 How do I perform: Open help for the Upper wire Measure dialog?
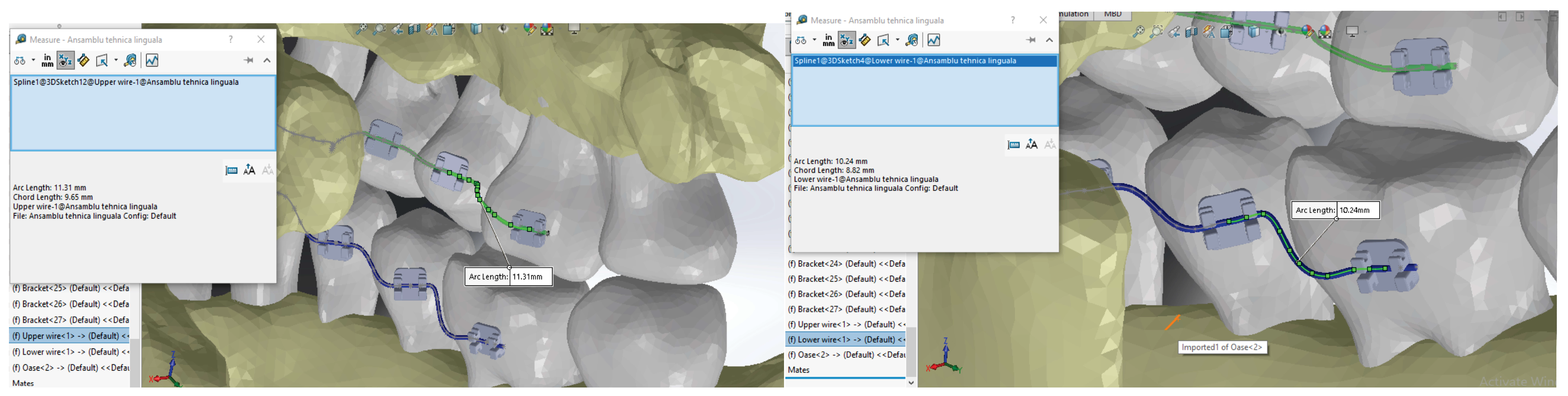coord(231,39)
